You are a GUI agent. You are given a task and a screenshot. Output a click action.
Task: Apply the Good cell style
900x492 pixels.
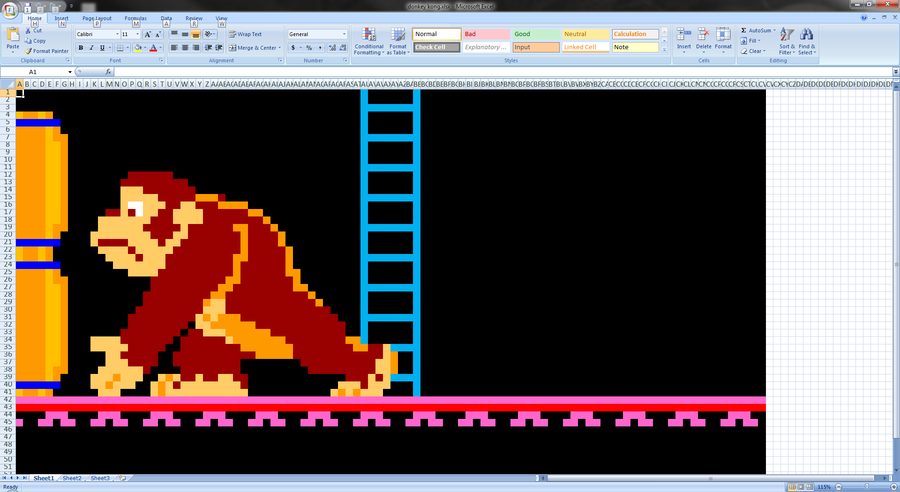pyautogui.click(x=536, y=34)
